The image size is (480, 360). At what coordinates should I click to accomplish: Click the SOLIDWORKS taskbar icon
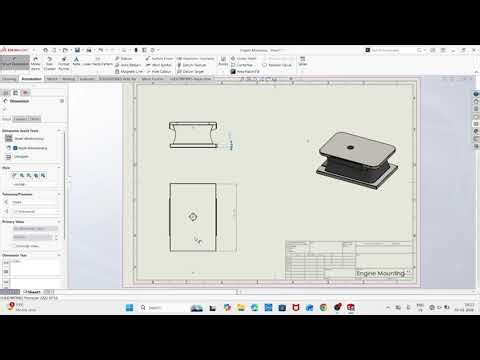point(351,308)
